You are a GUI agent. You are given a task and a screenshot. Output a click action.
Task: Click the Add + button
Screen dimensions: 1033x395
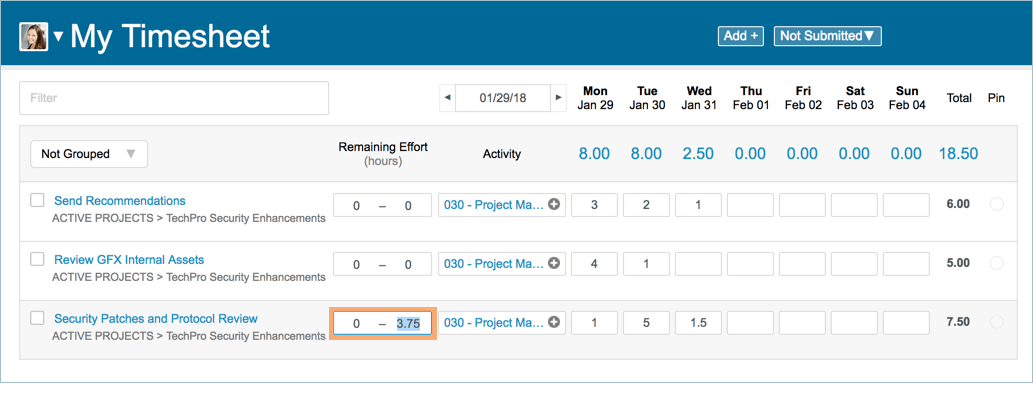[740, 36]
